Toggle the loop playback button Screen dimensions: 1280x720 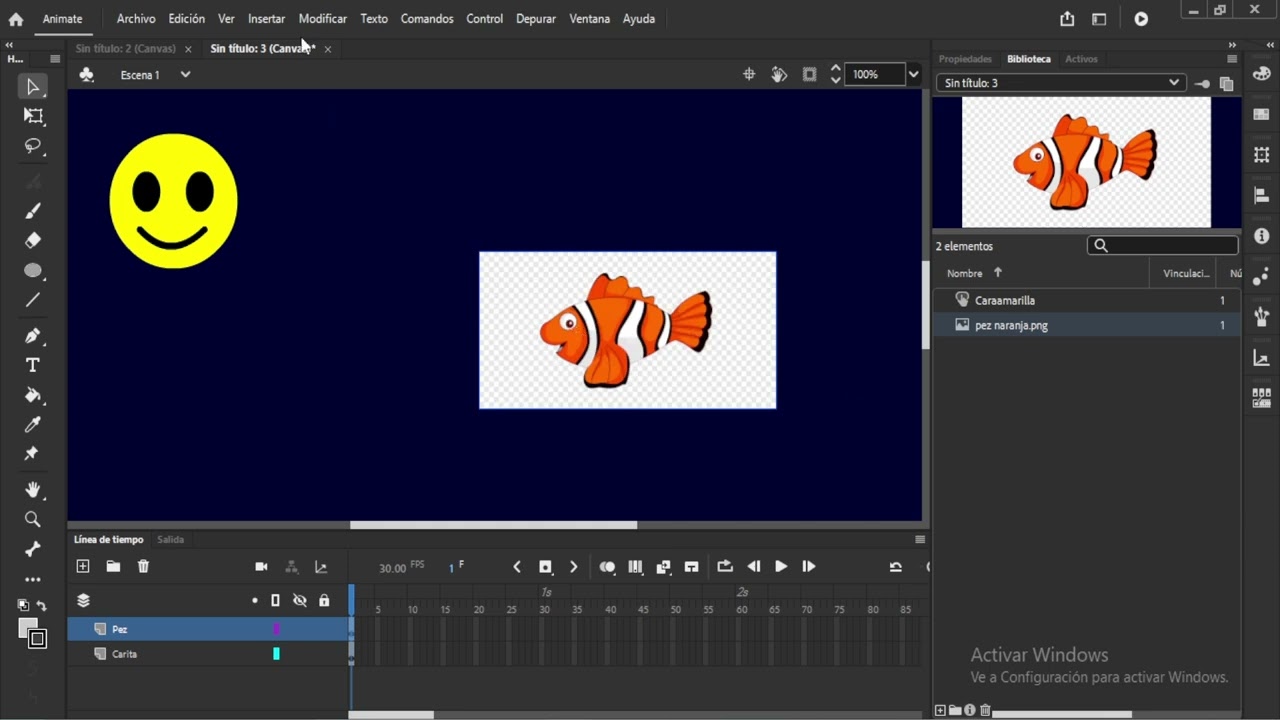click(725, 567)
